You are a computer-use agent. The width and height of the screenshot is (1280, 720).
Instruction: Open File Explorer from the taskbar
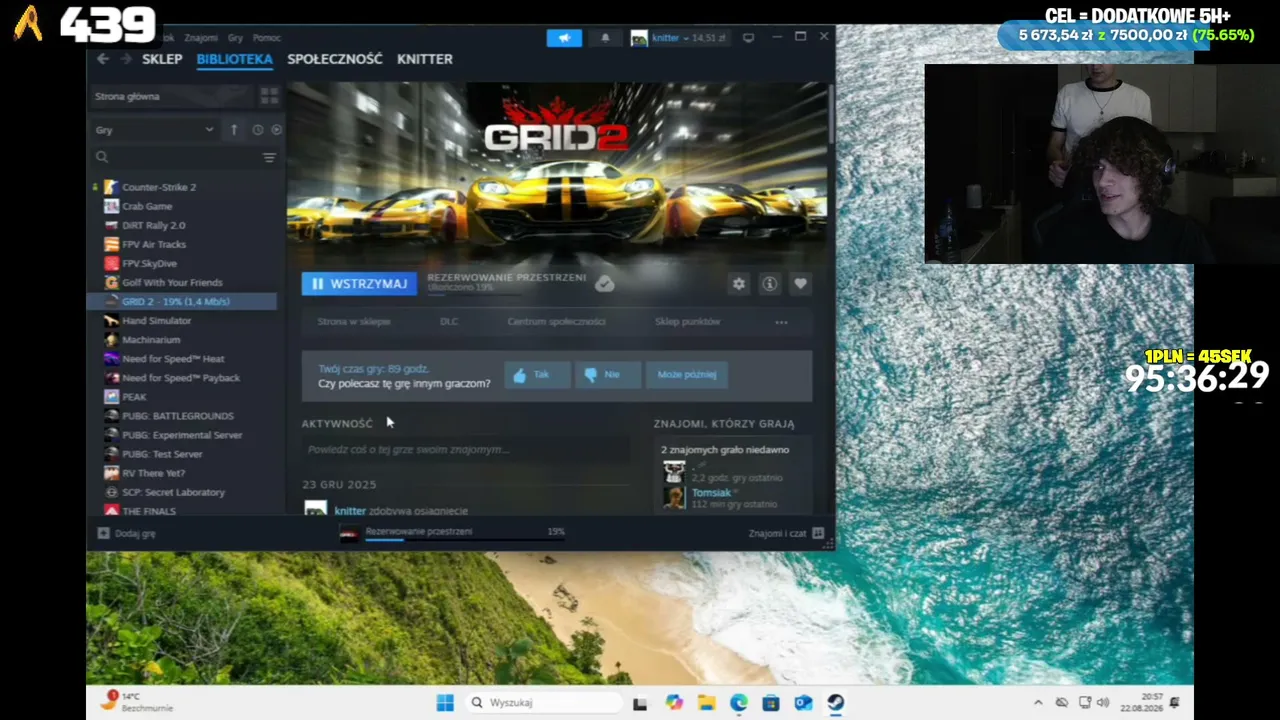tap(706, 703)
